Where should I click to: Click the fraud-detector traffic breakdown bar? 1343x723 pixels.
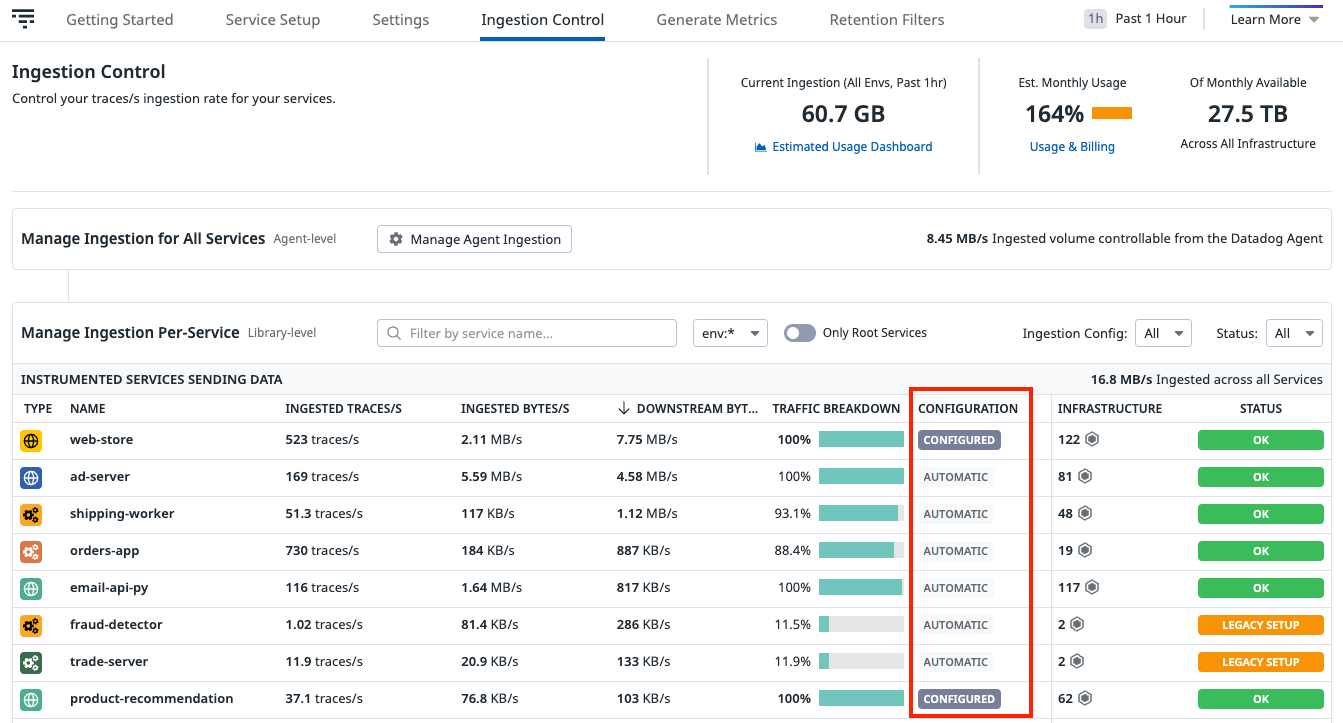[861, 625]
